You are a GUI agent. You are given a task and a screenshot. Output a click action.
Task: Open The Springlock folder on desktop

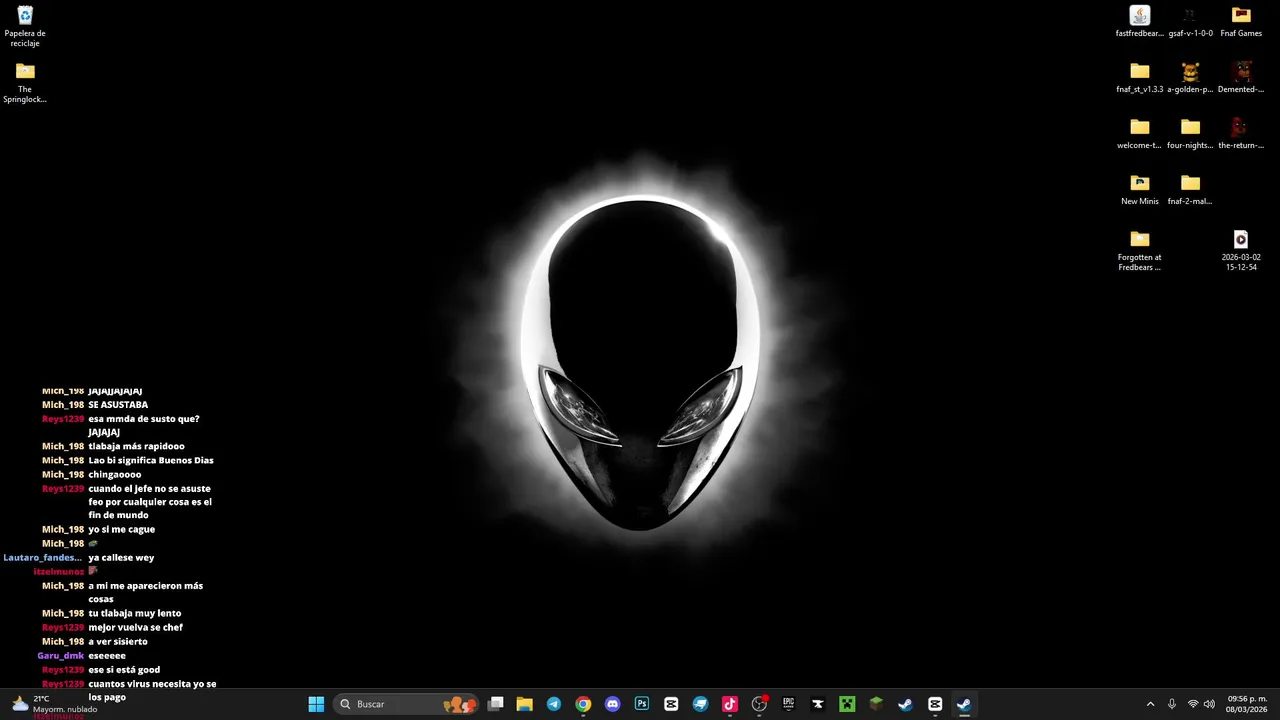[25, 82]
